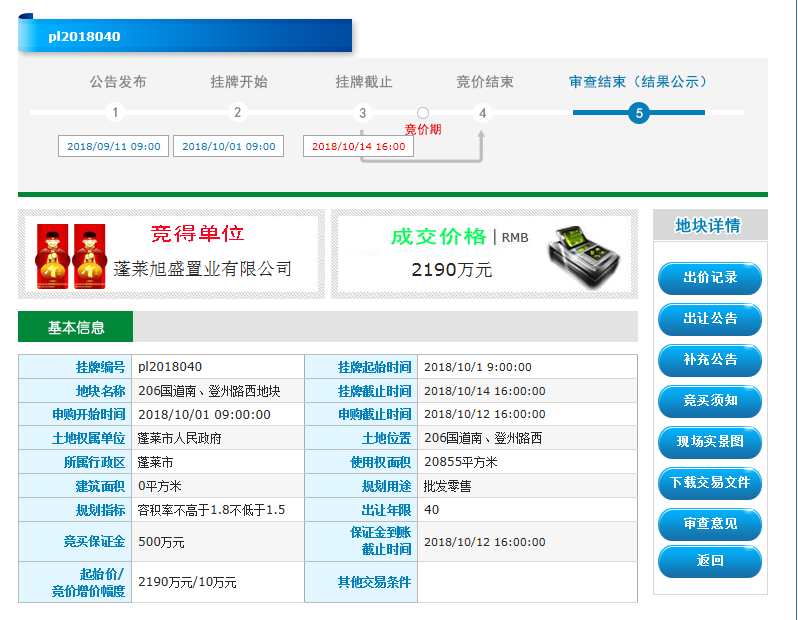798x620 pixels.
Task: Open the 现场实景图 photos
Action: [x=709, y=441]
